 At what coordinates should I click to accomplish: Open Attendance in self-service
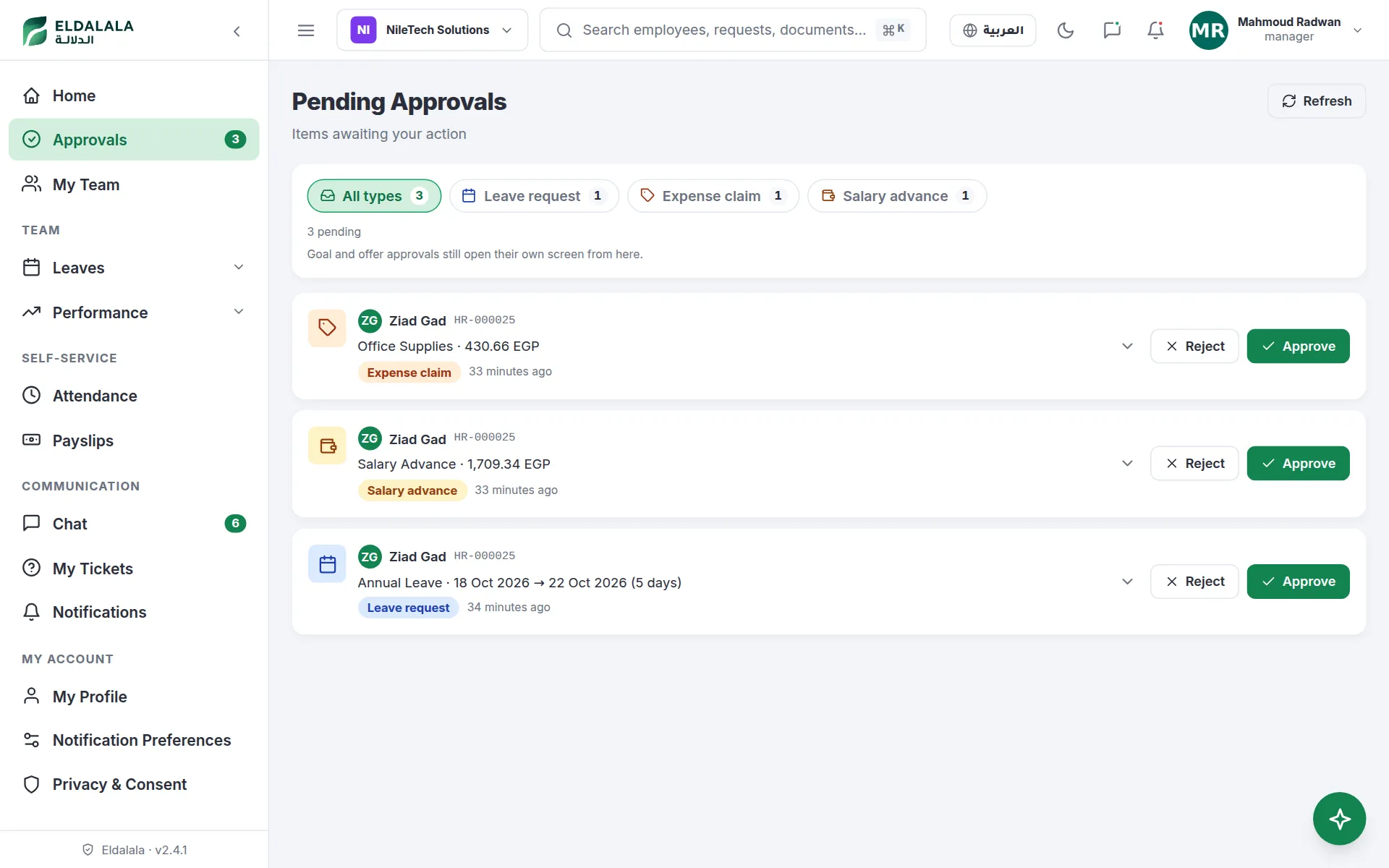(x=134, y=396)
